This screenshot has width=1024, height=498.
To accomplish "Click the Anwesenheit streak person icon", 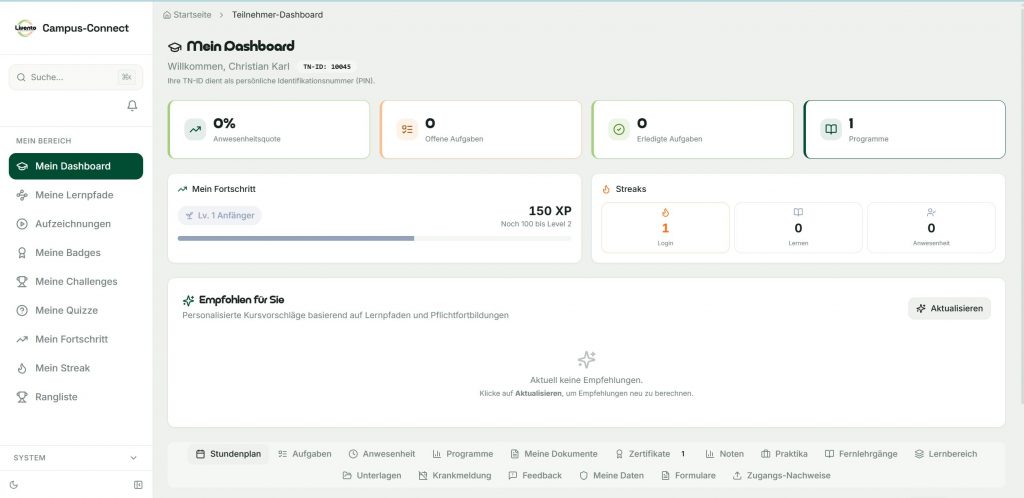I will click(931, 212).
